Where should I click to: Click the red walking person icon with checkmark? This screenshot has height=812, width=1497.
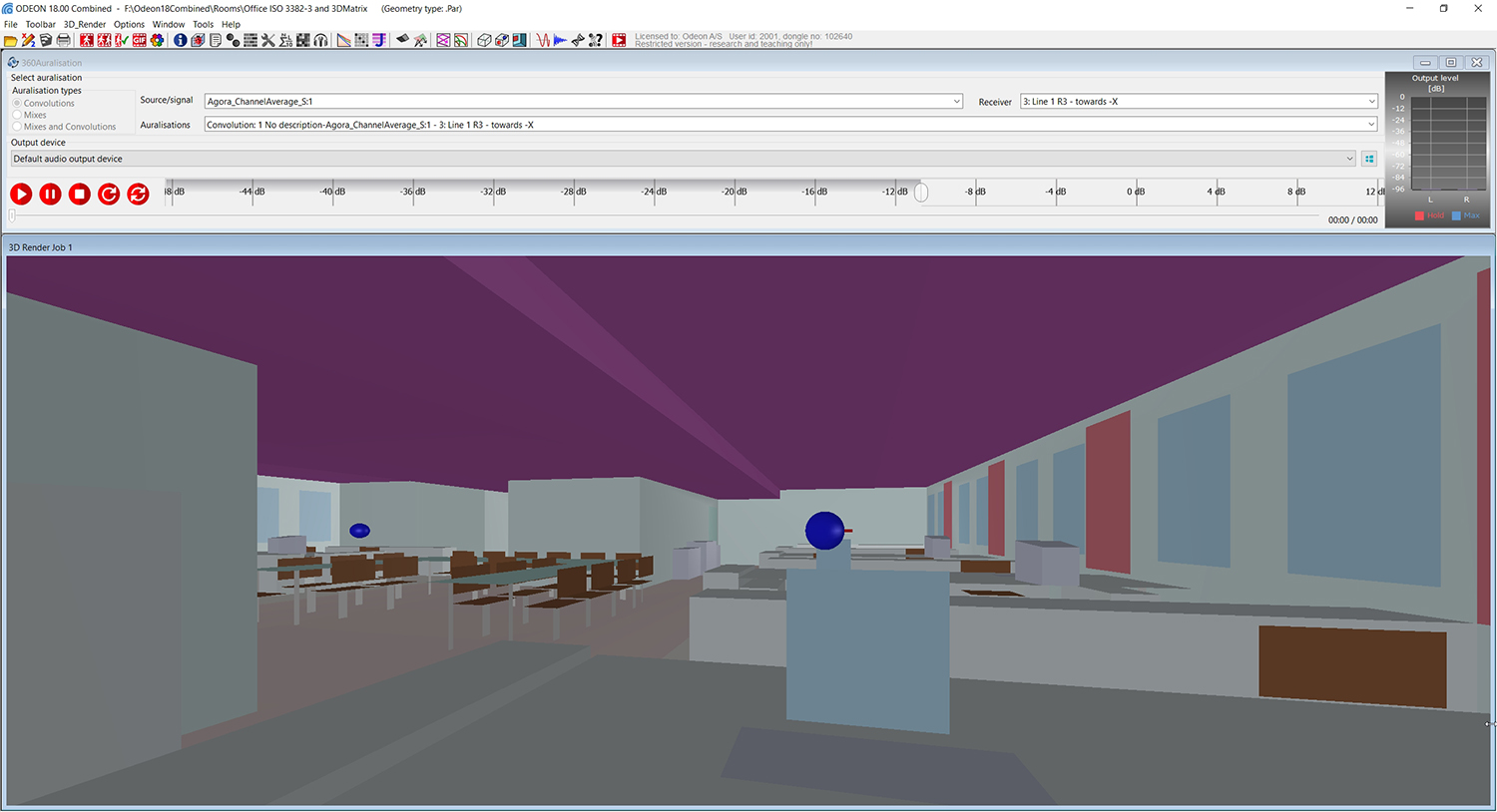(x=122, y=40)
